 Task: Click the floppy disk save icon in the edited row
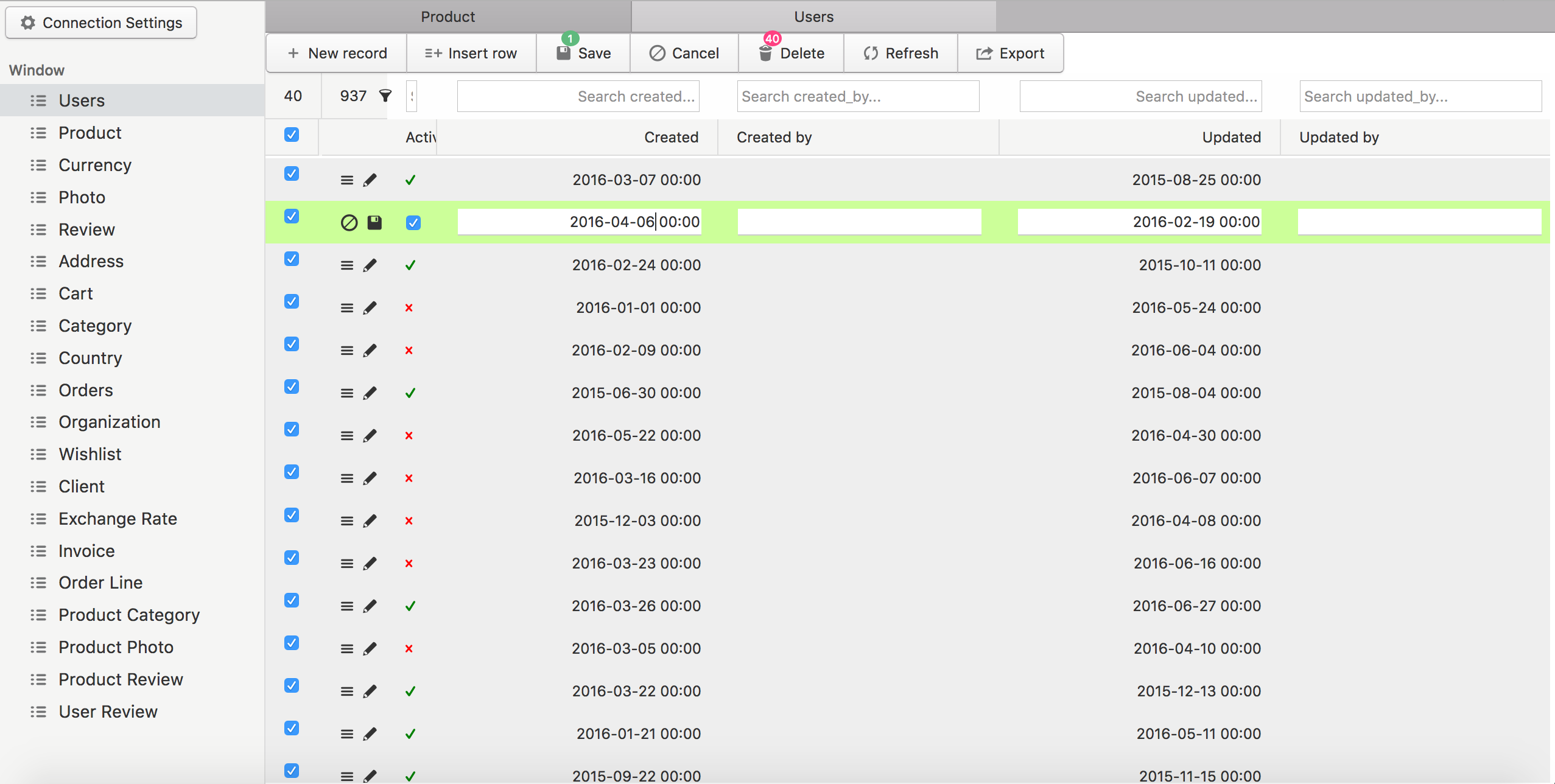pos(374,223)
